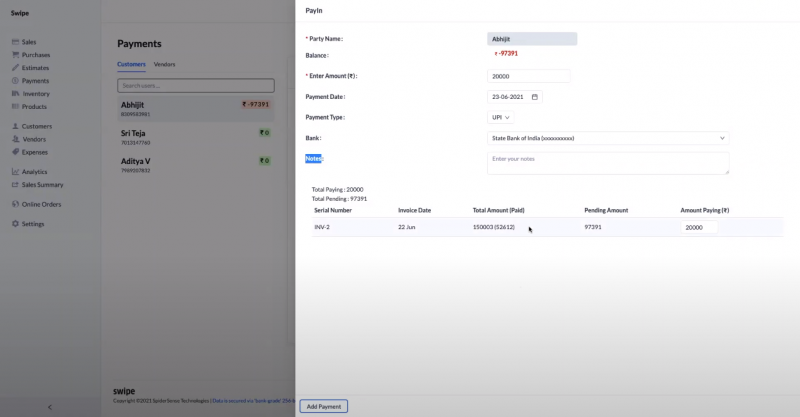Click the Settings gear icon
The width and height of the screenshot is (800, 417).
point(15,224)
